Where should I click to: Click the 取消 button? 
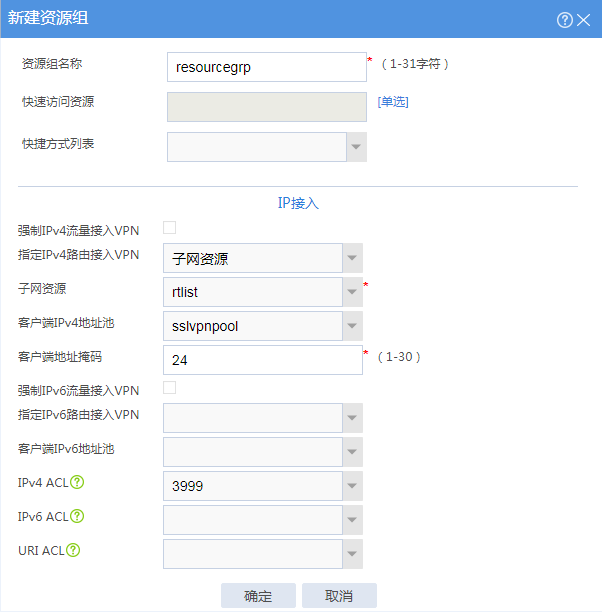pos(339,596)
